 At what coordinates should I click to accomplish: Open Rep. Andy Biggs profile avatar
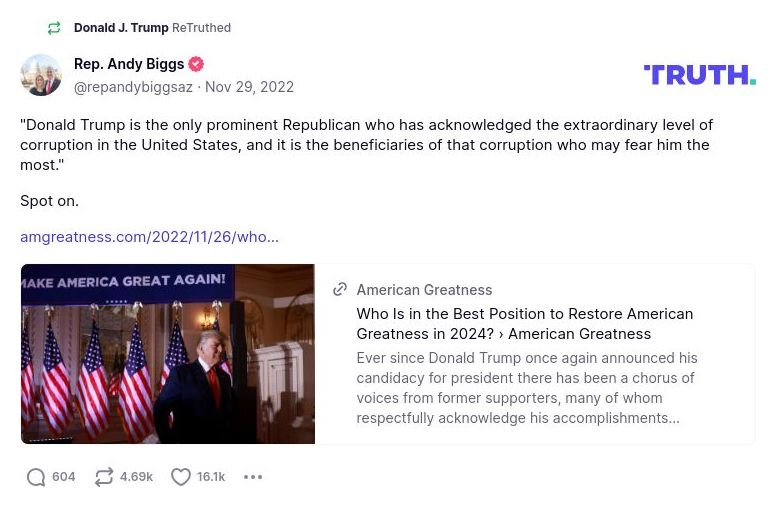tap(41, 75)
